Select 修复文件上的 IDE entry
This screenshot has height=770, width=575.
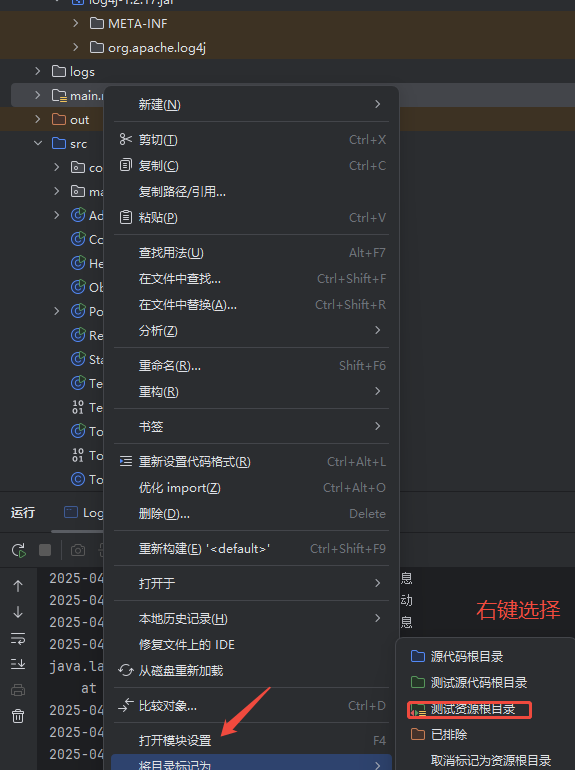[x=251, y=644]
